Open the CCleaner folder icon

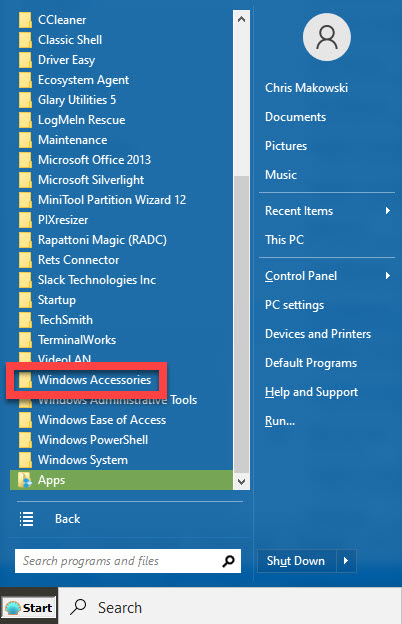[x=25, y=20]
